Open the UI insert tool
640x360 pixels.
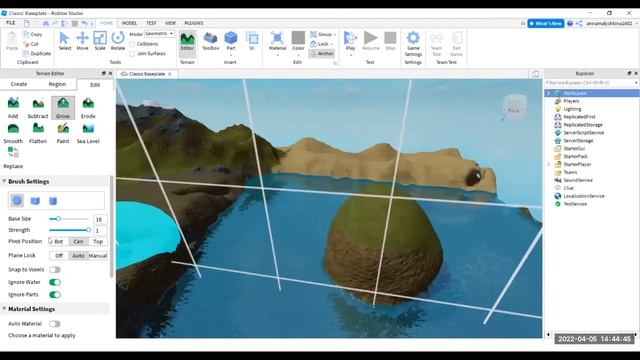[x=252, y=41]
